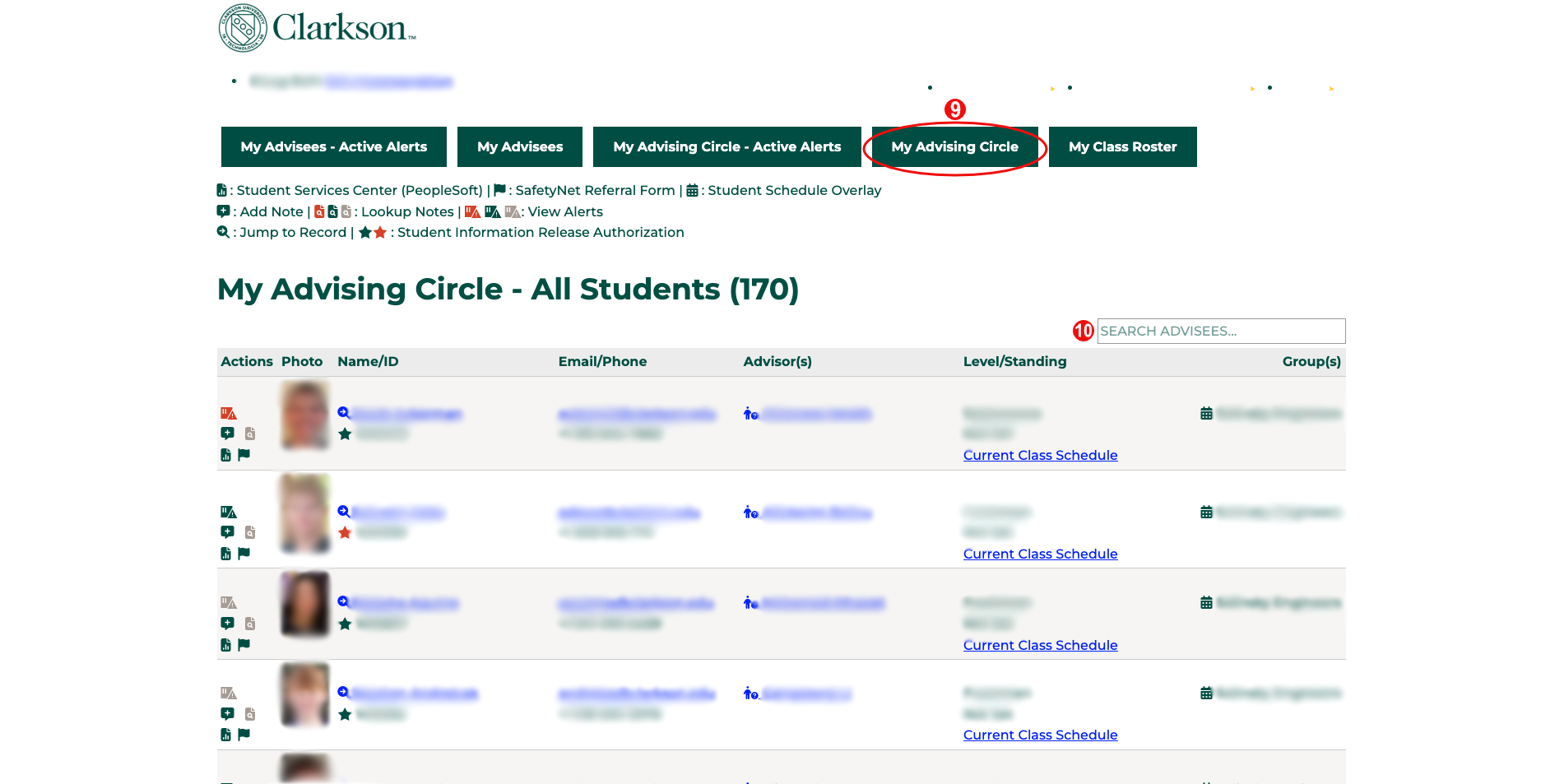This screenshot has width=1564, height=784.
Task: Click the third student's photo thumbnail
Action: [304, 604]
